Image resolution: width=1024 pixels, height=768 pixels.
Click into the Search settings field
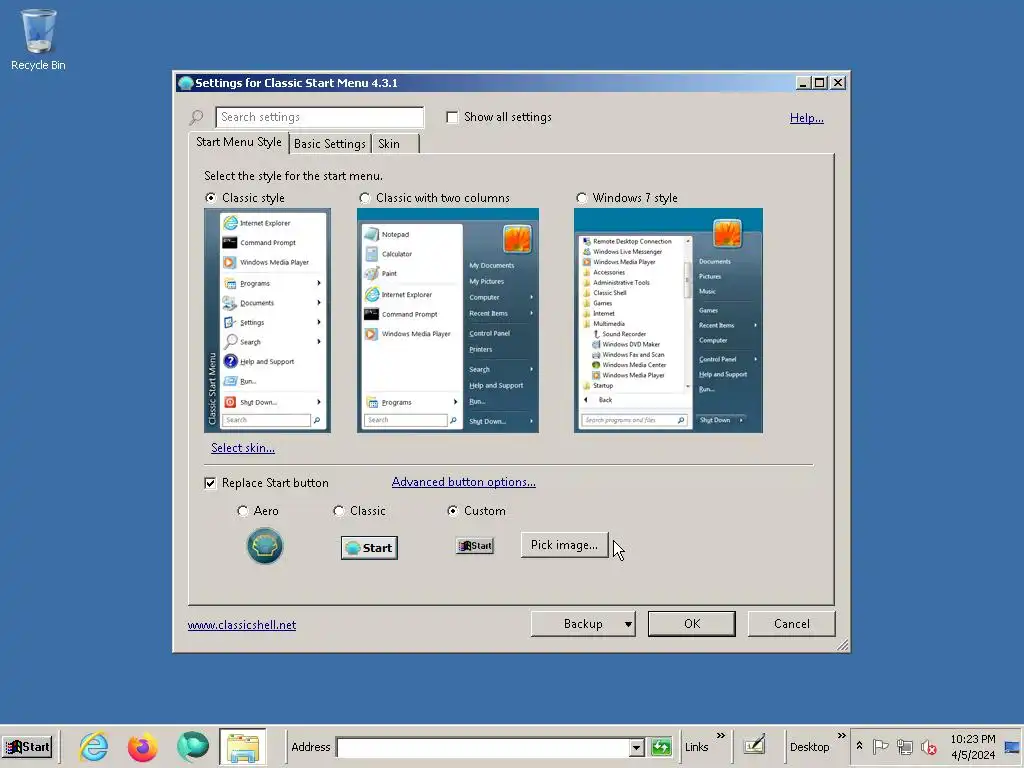pos(319,117)
